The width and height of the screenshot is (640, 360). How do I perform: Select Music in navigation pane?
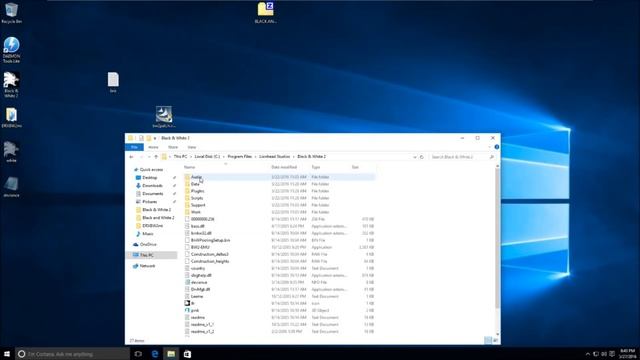pos(148,234)
